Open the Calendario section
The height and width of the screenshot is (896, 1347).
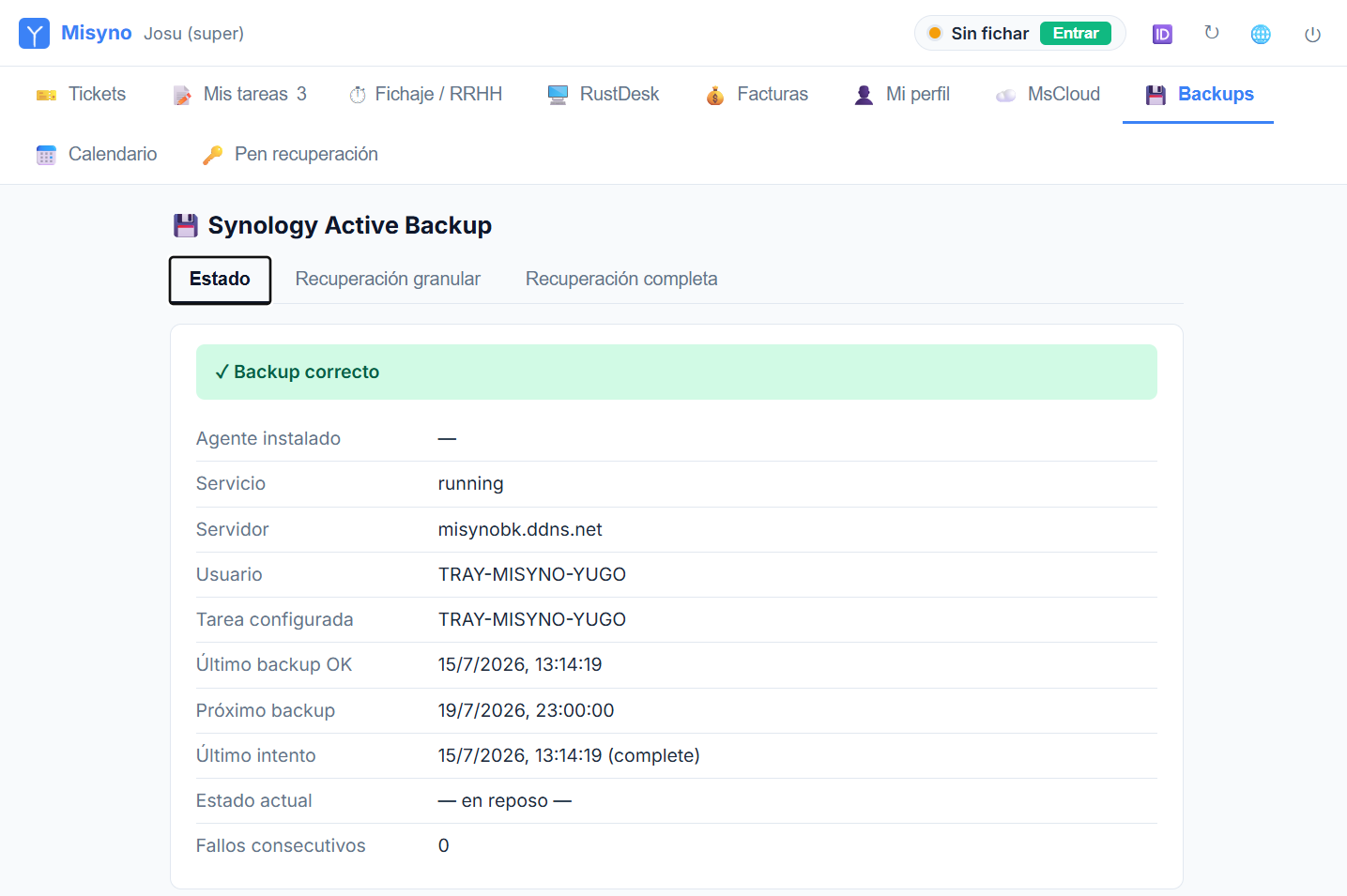[97, 154]
